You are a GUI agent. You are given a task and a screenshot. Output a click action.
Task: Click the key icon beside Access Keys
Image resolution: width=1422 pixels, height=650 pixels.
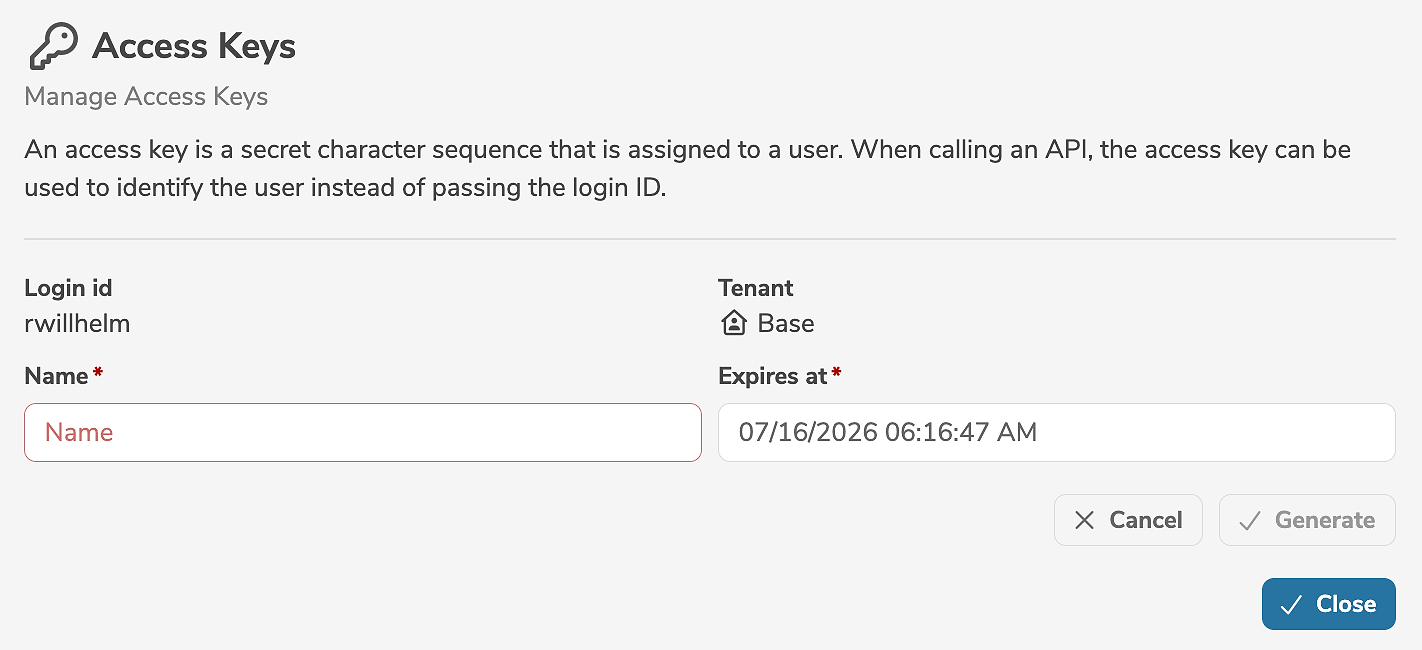click(x=53, y=47)
